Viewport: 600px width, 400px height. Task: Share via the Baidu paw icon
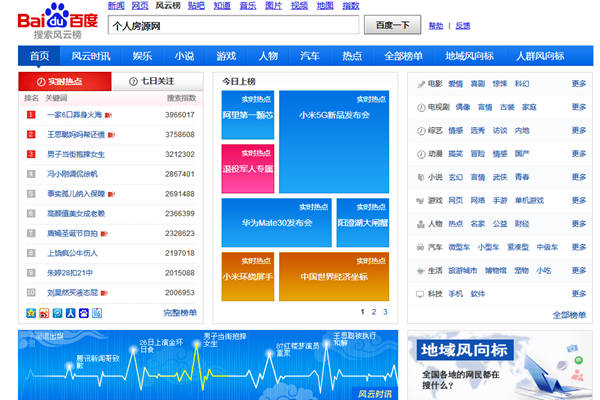(x=84, y=313)
